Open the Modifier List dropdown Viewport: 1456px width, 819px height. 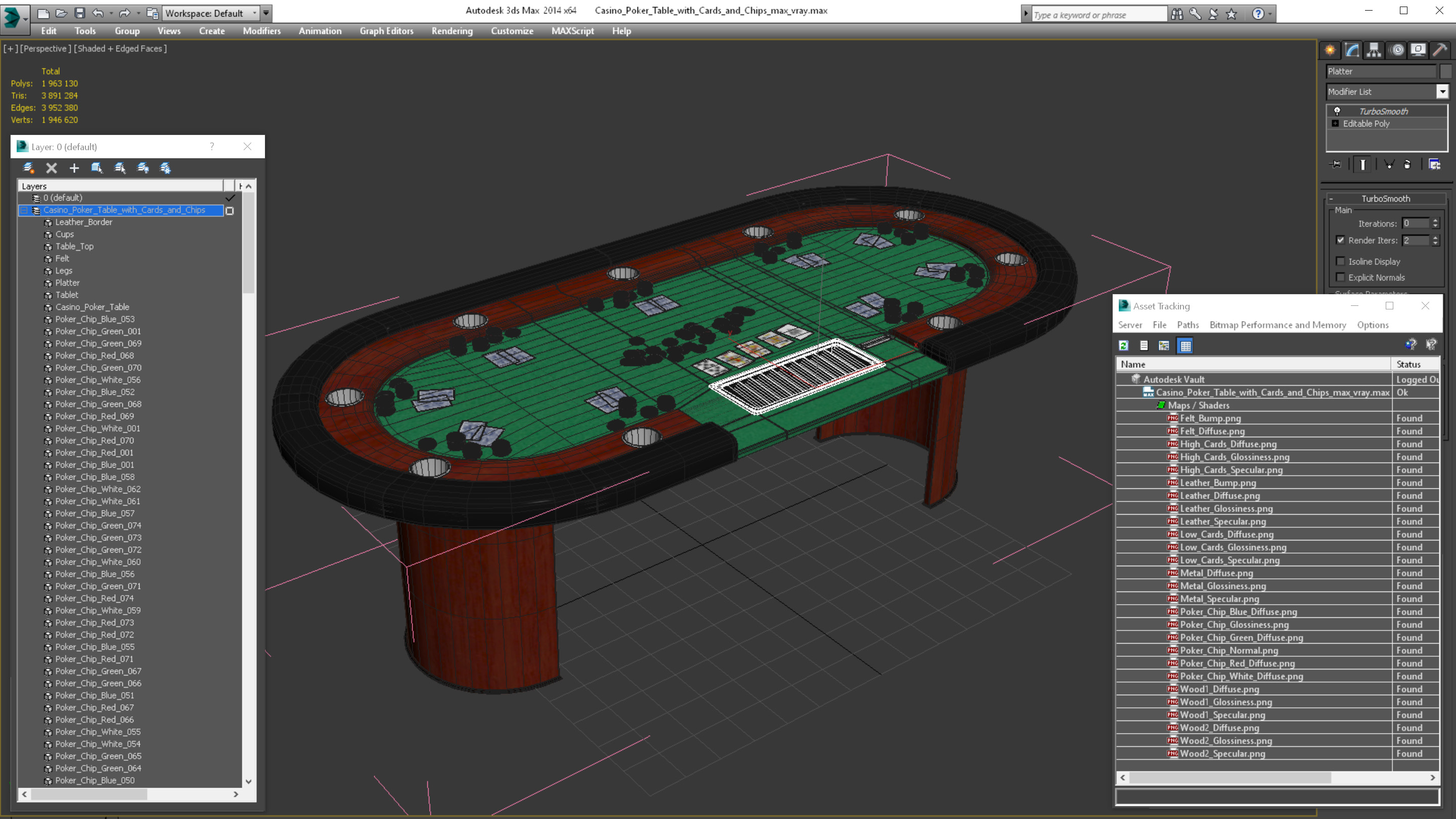tap(1442, 92)
